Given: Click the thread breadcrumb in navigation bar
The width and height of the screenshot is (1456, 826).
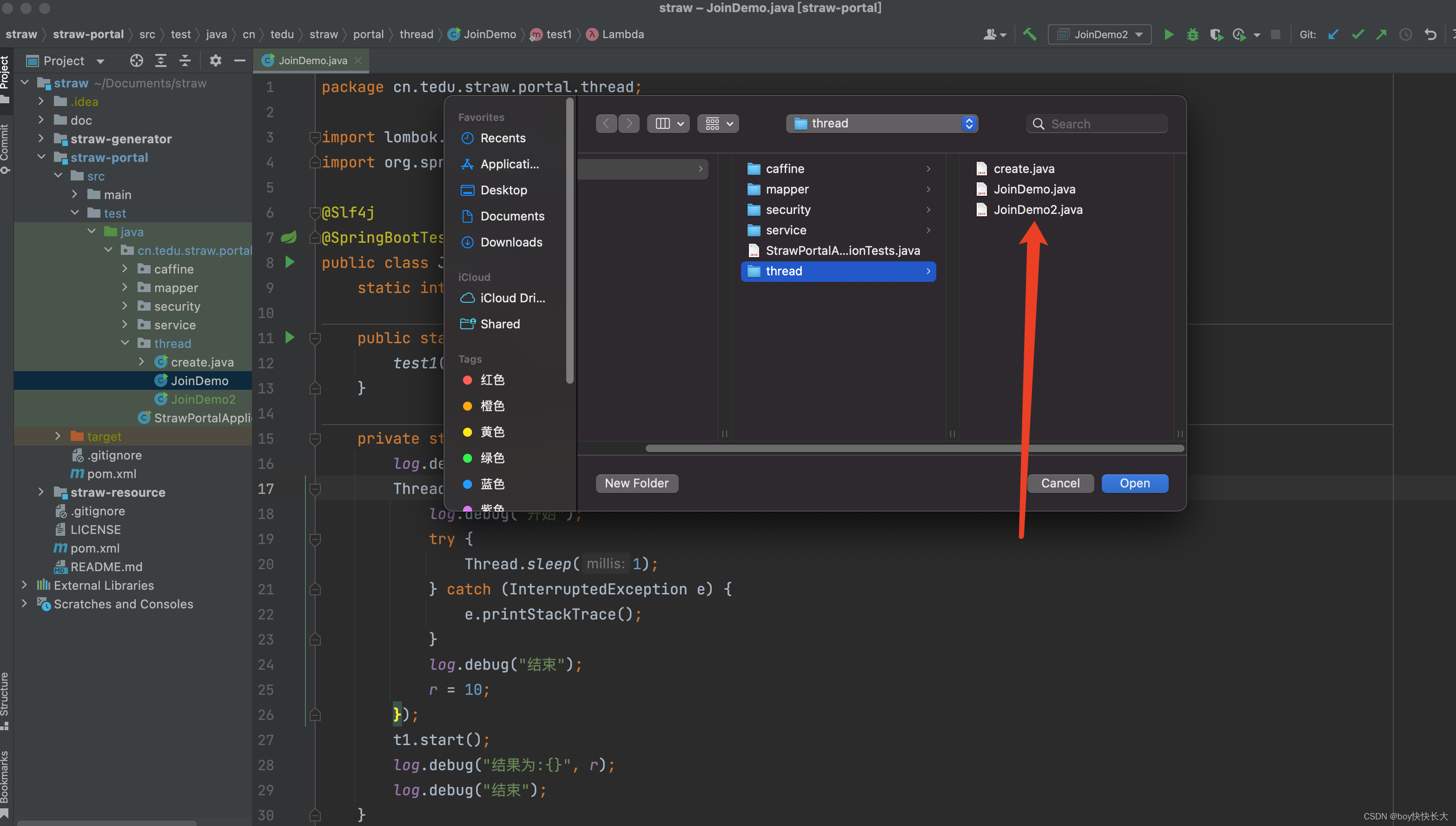Looking at the screenshot, I should 416,34.
